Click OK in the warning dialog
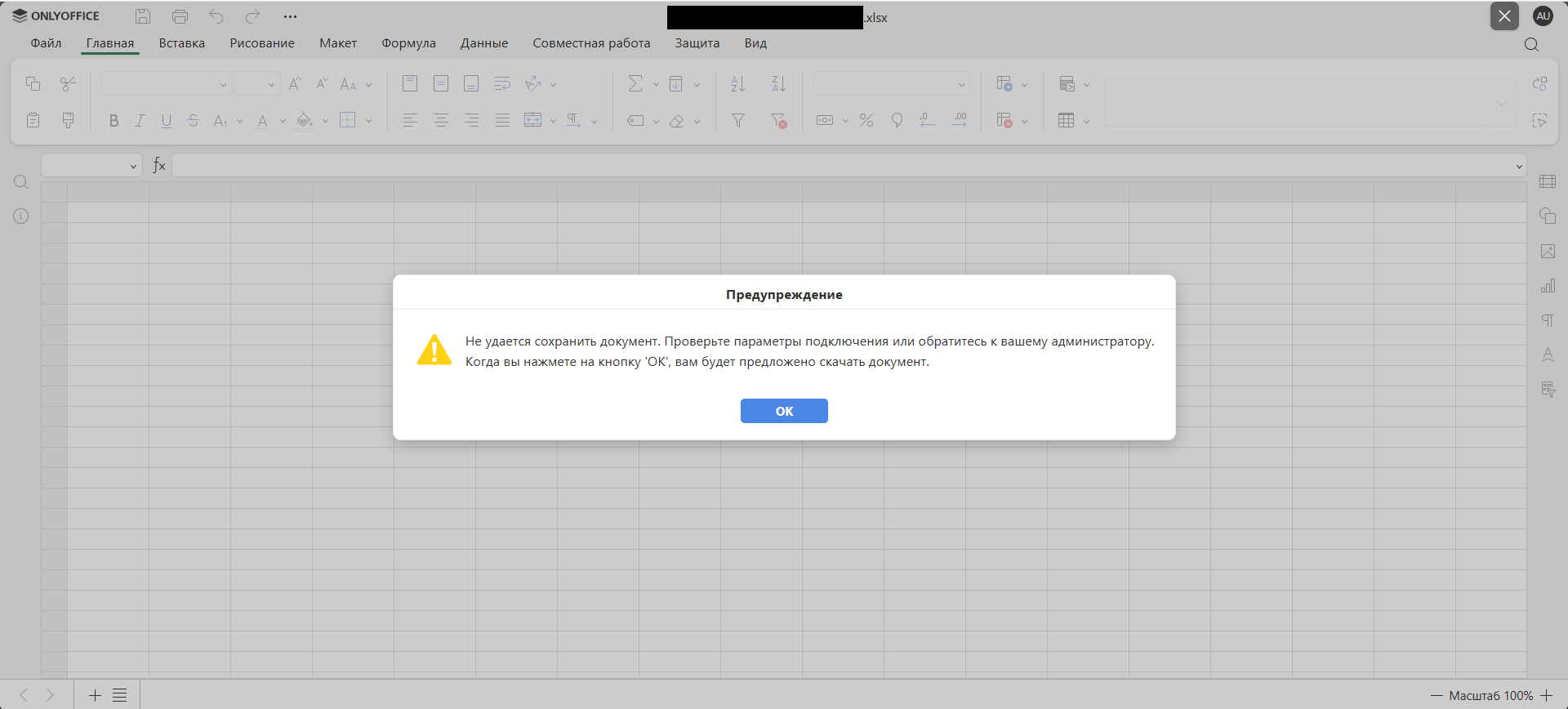 (x=783, y=411)
